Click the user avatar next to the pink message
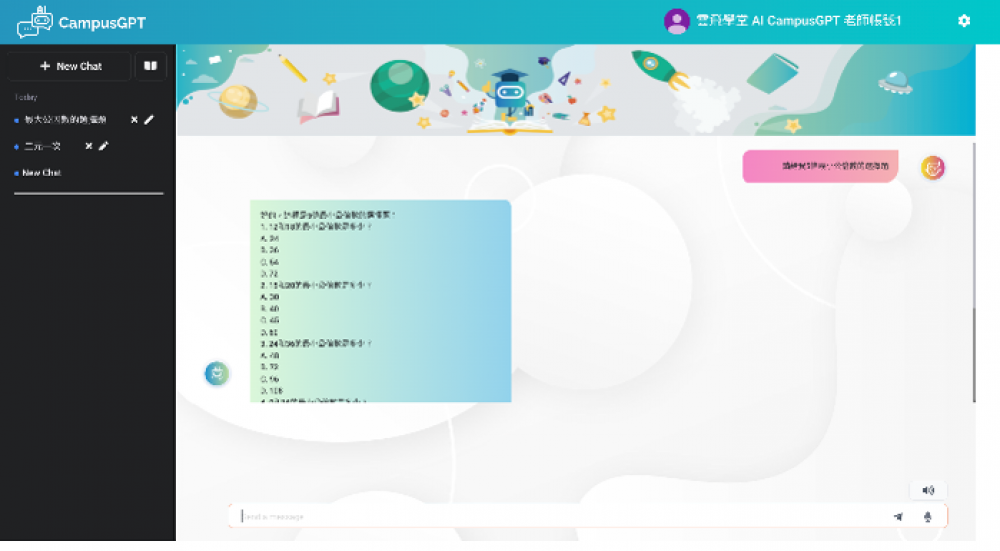This screenshot has width=1000, height=551. click(932, 167)
